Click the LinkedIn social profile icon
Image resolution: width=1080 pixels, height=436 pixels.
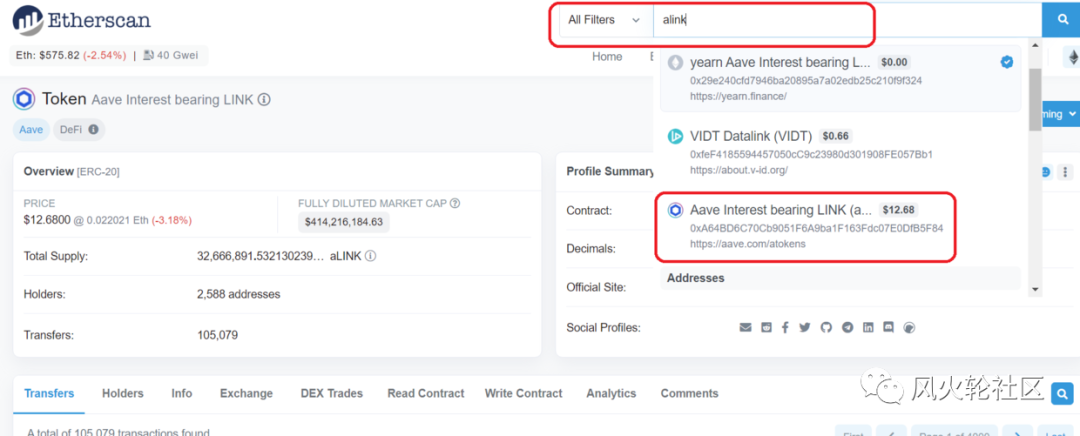pyautogui.click(x=869, y=327)
